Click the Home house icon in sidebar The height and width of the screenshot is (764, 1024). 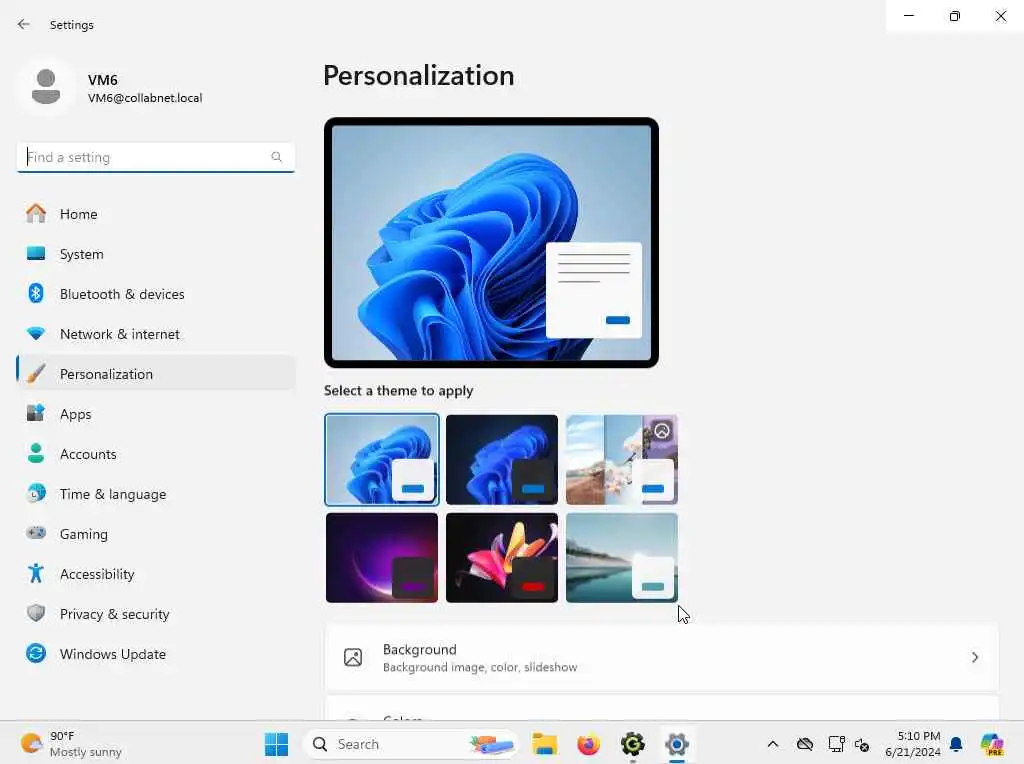click(x=36, y=214)
